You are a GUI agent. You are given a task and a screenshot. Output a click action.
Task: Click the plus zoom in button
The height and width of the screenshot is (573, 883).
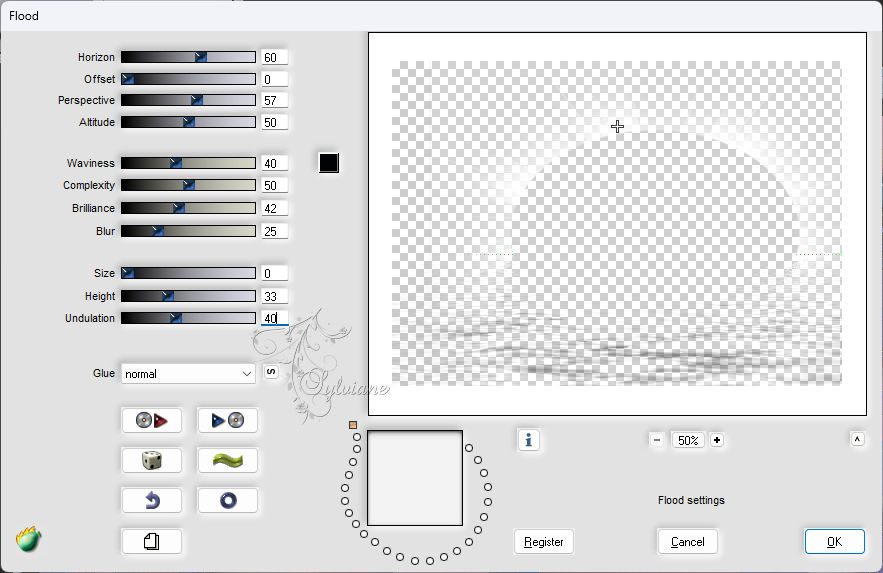tap(716, 440)
